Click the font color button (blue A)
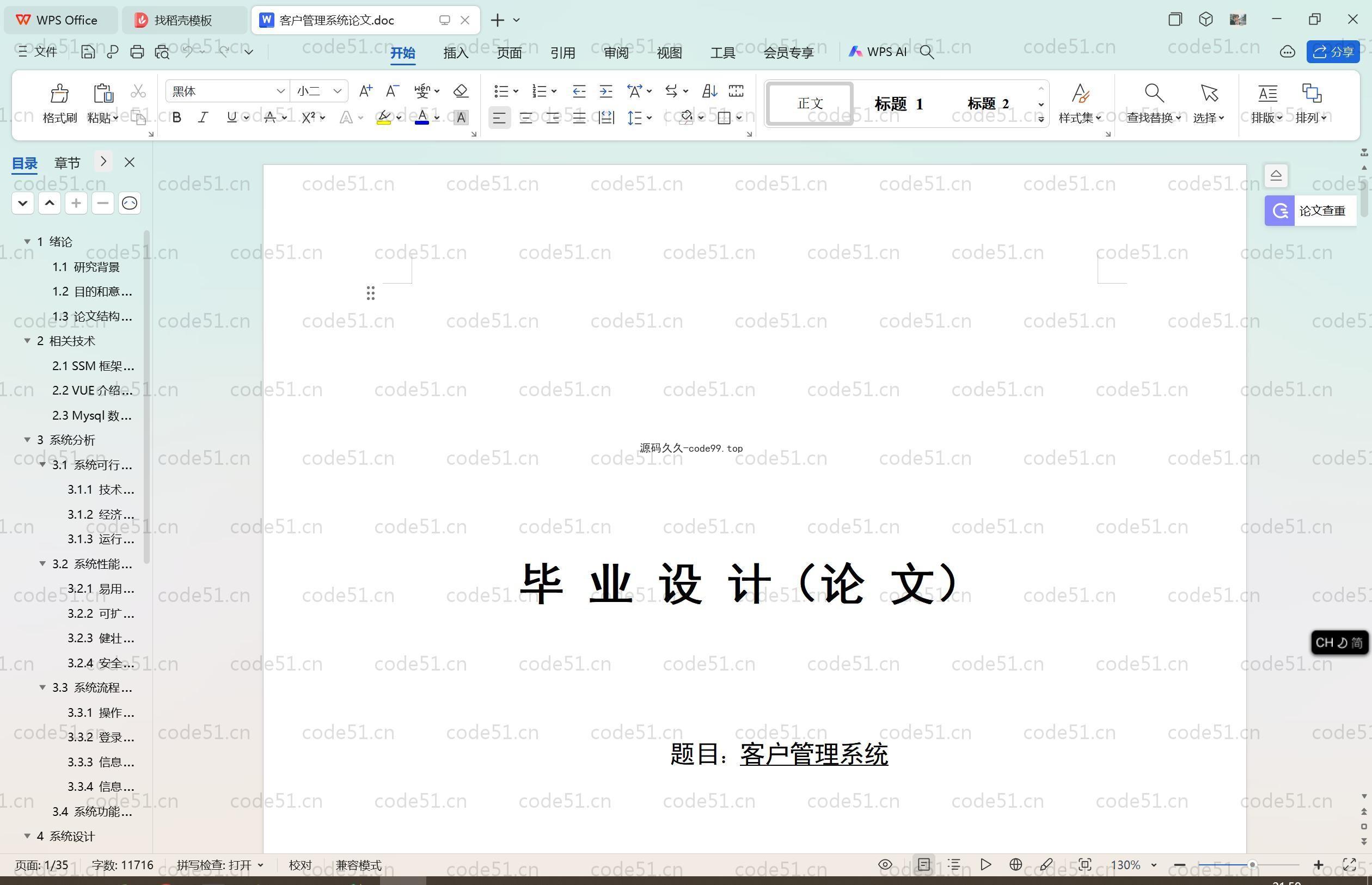This screenshot has width=1372, height=885. [x=421, y=118]
